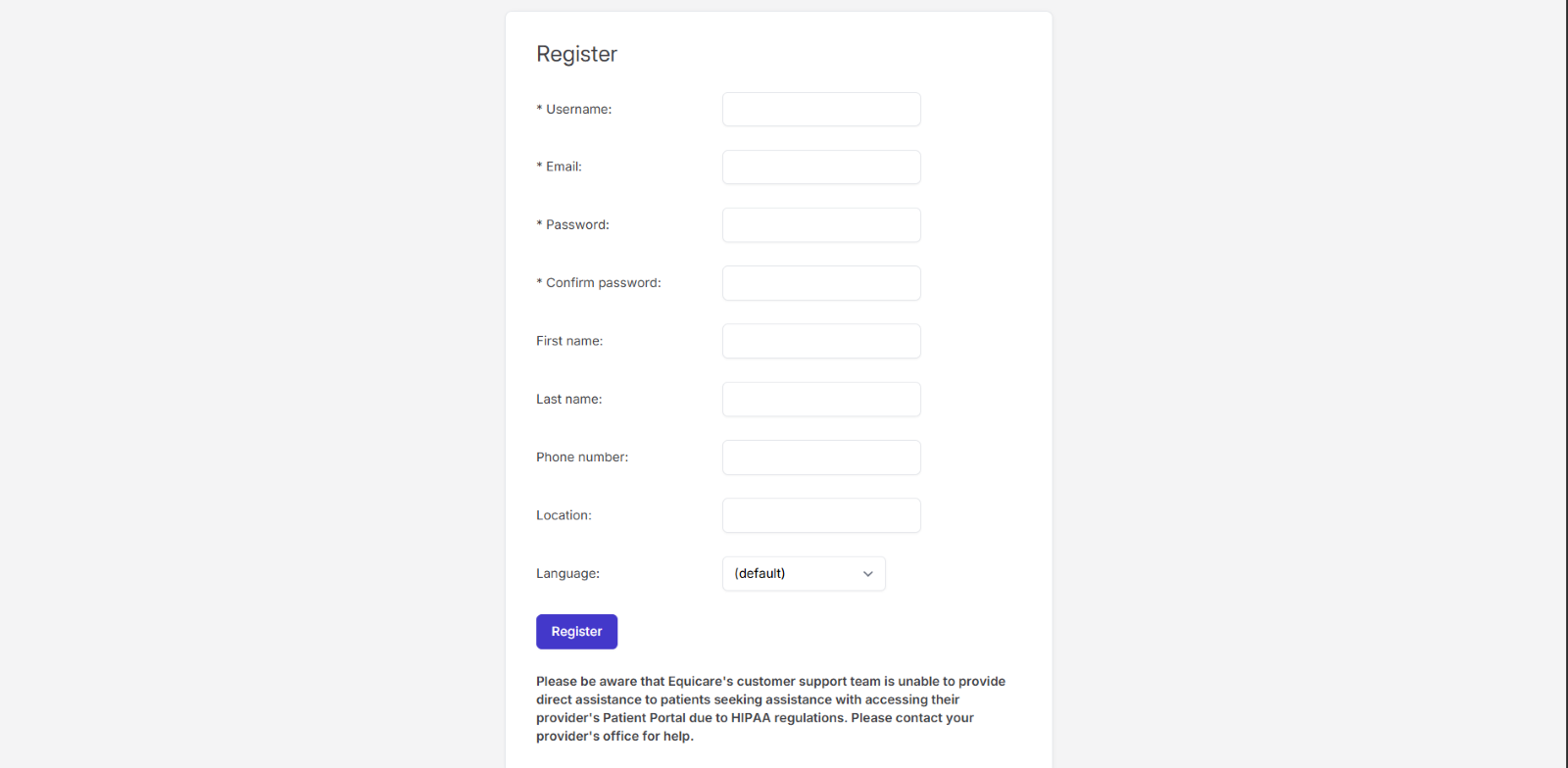Click the "* Email:" label text
Viewport: 1568px width, 768px height.
(x=560, y=168)
